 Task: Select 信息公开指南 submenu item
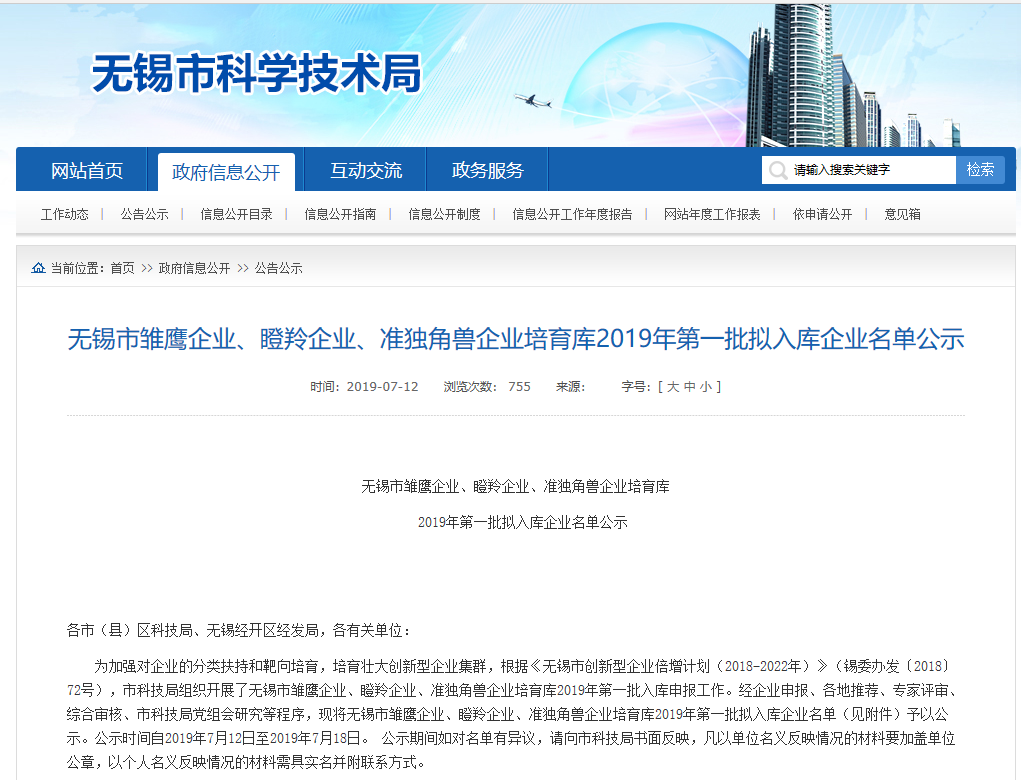click(x=341, y=214)
